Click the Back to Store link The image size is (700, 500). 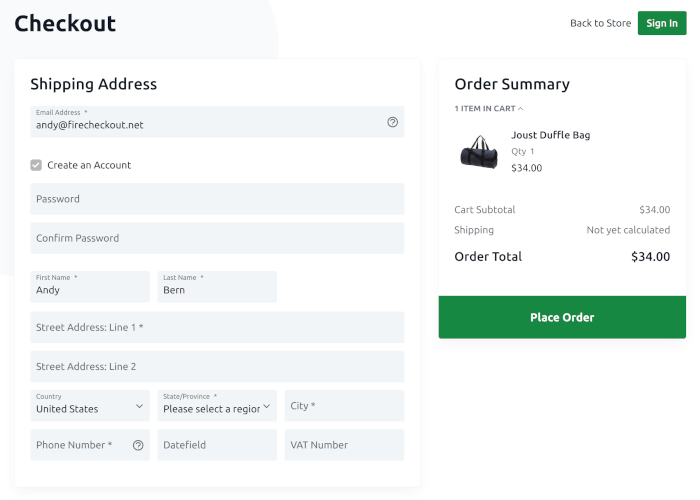pos(600,23)
